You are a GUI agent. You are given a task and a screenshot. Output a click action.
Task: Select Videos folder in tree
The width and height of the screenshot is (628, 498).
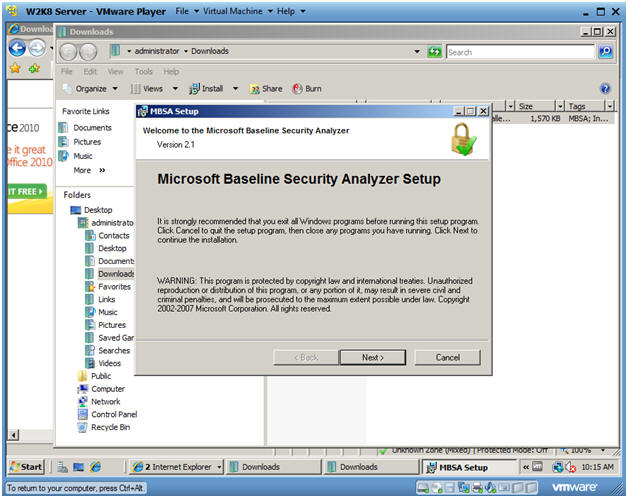109,363
